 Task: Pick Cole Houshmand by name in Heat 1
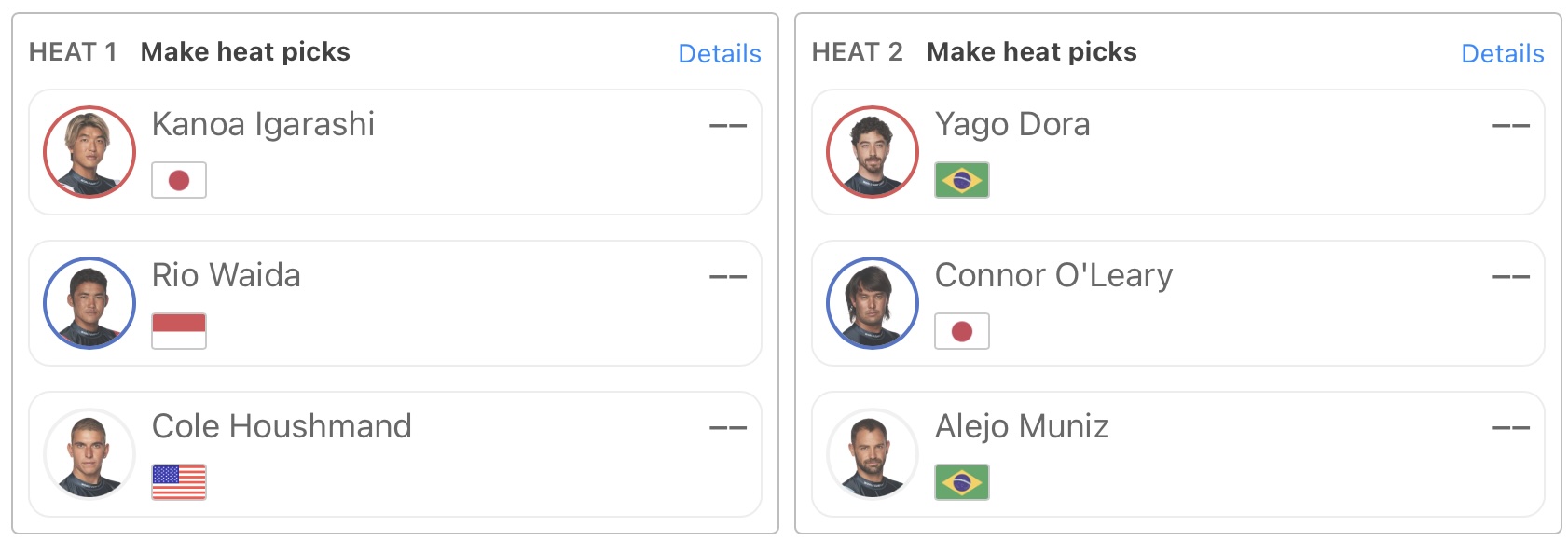(x=282, y=426)
